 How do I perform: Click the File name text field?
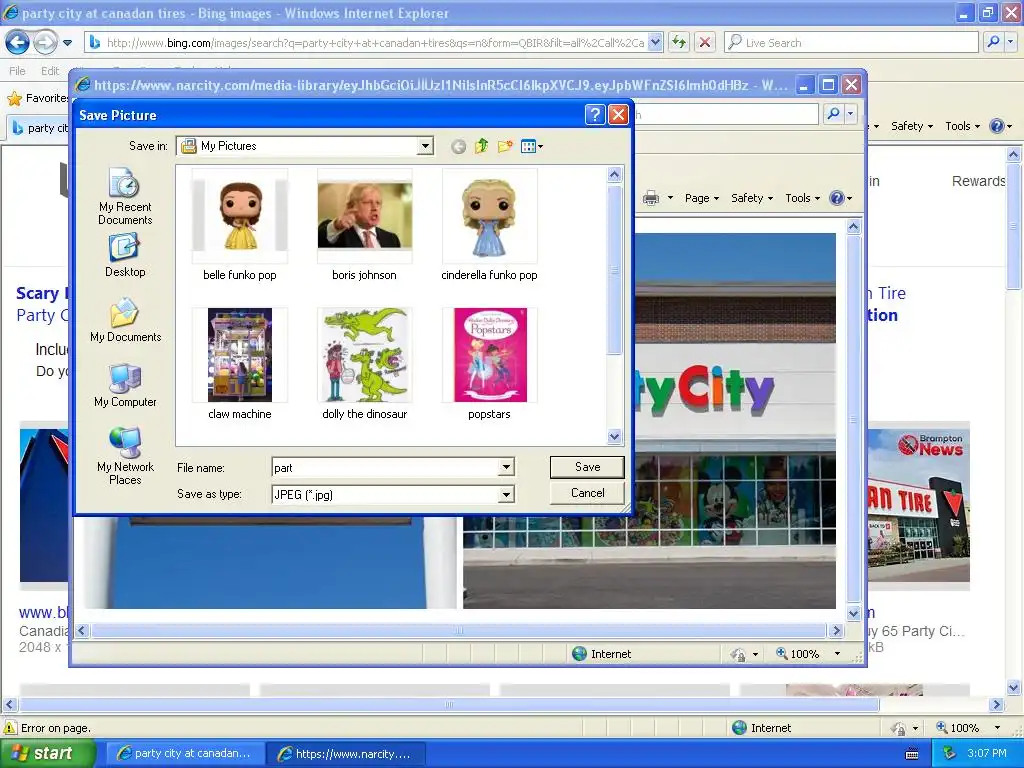coord(385,468)
